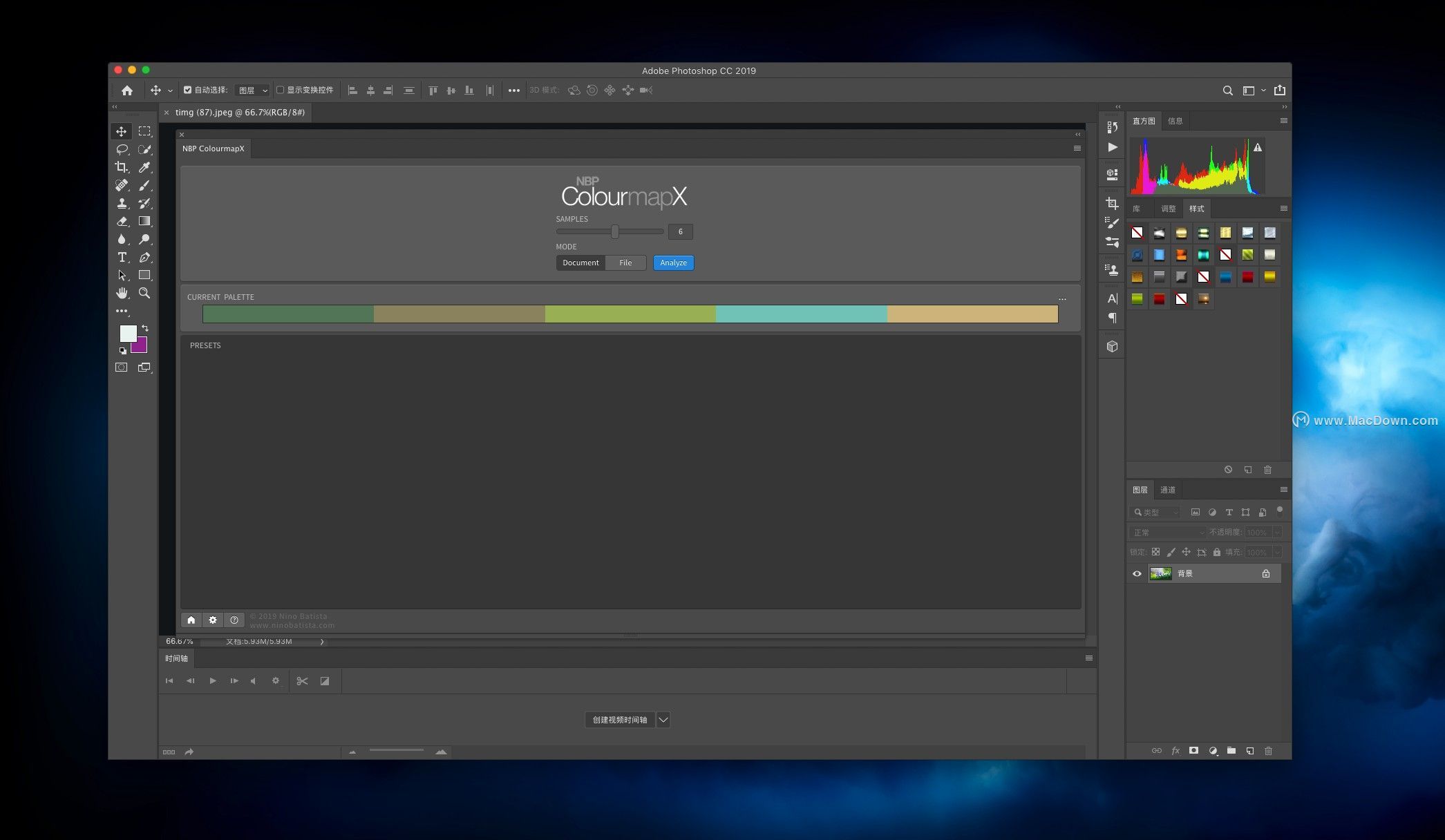The height and width of the screenshot is (840, 1445).
Task: Open the layer filter 类型 dropdown
Action: (x=1155, y=513)
